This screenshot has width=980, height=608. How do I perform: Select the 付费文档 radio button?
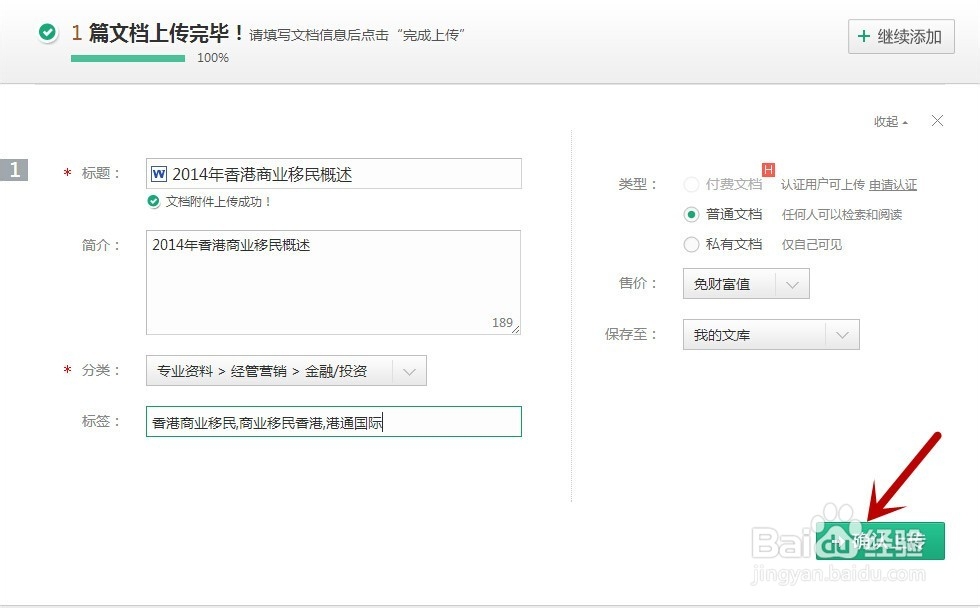691,184
